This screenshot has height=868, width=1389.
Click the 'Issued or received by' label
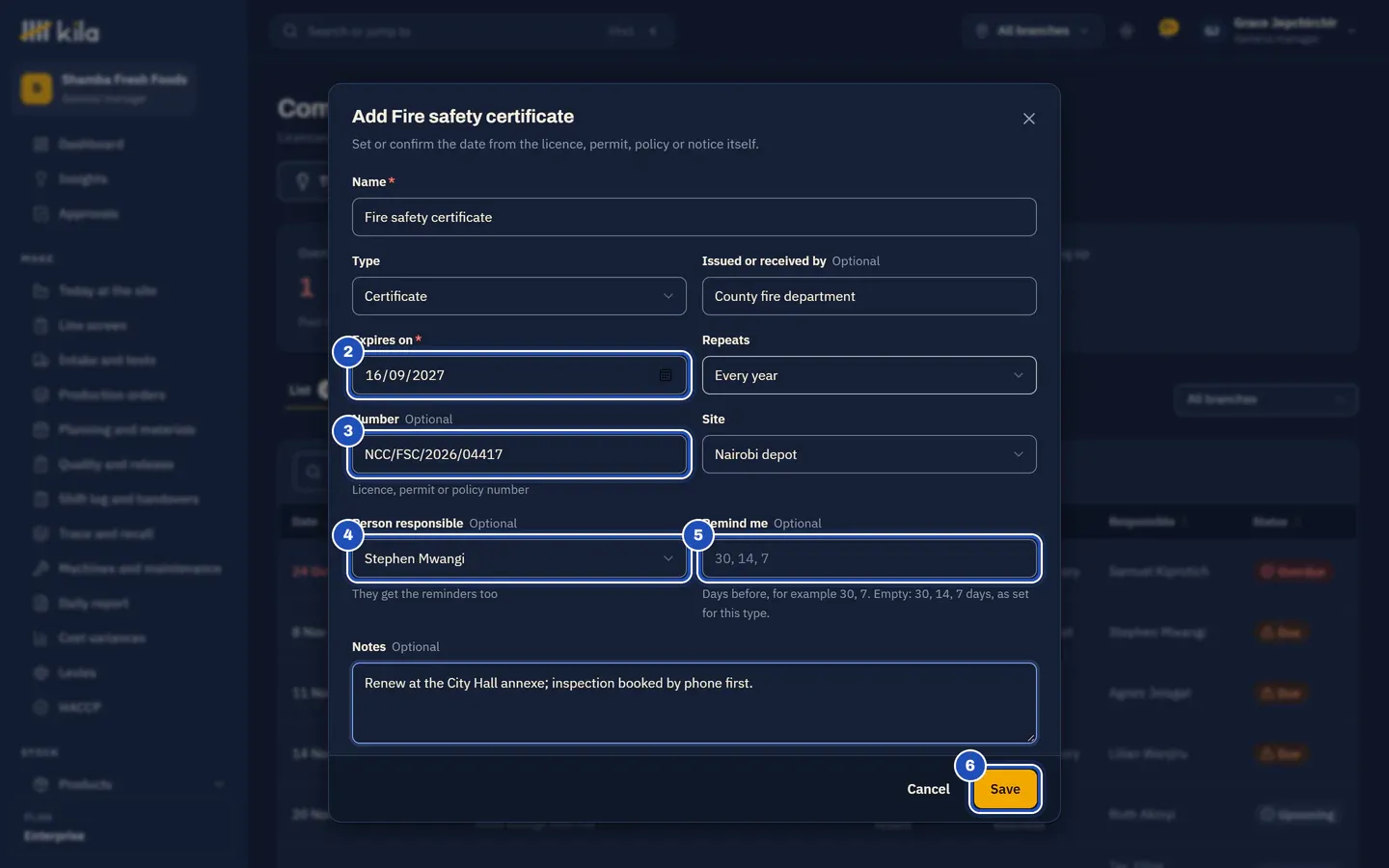click(764, 261)
